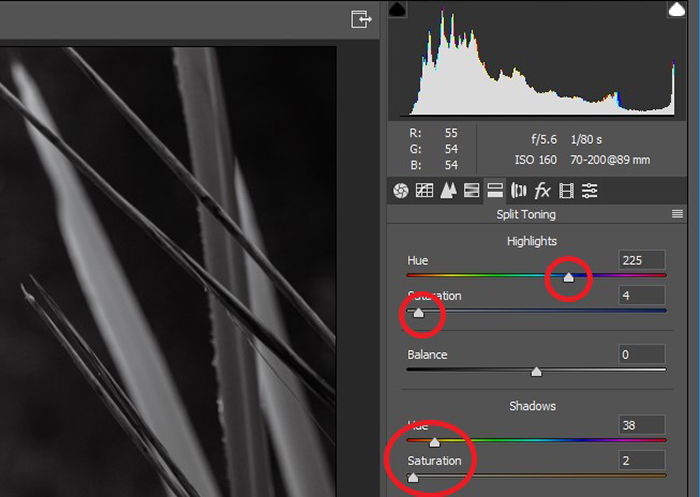Toggle the shadow clipping warning triangle
Viewport: 700px width, 497px height.
397,9
